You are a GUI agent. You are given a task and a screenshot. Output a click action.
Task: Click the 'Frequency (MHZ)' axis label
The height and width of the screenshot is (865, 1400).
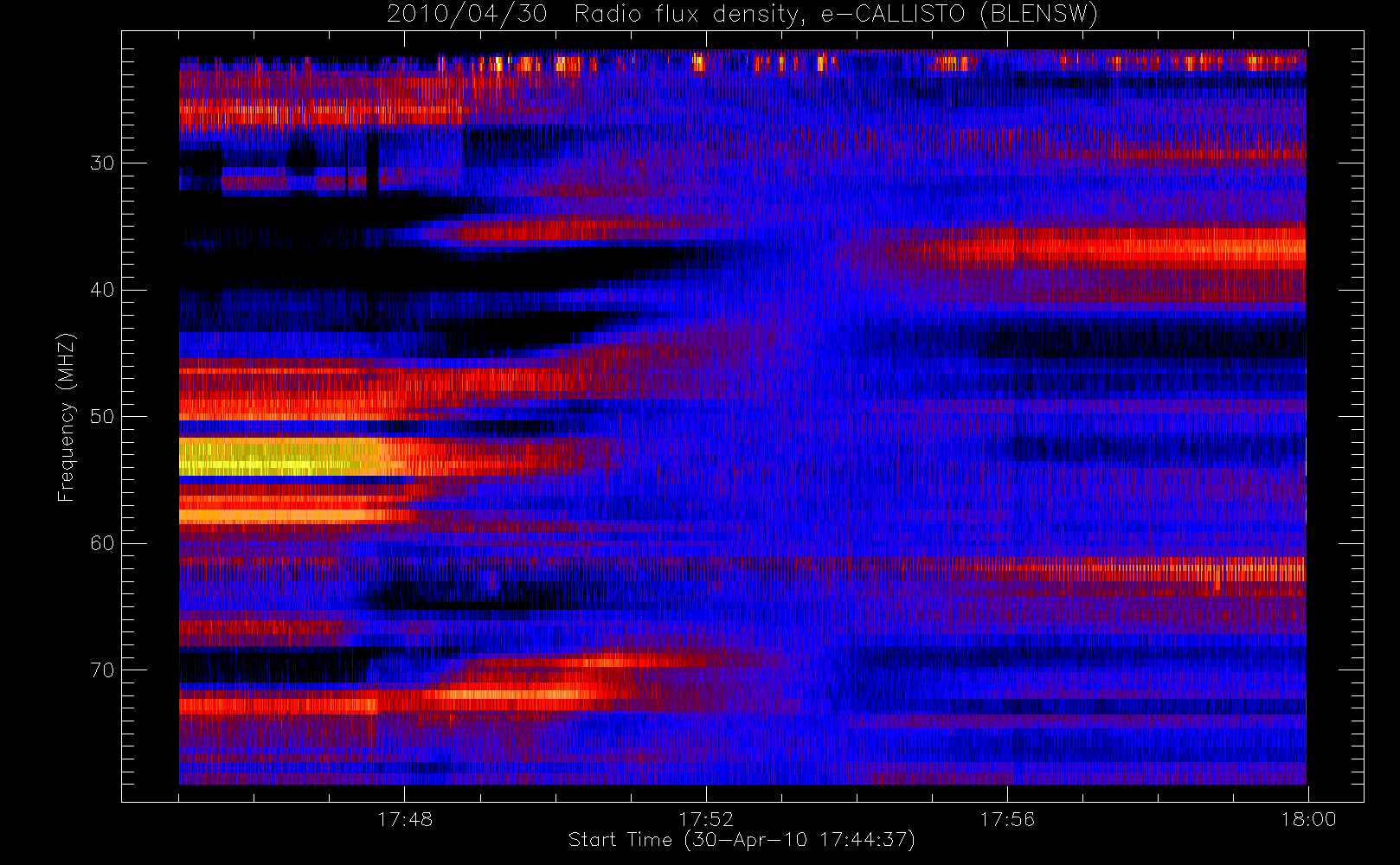coord(66,417)
